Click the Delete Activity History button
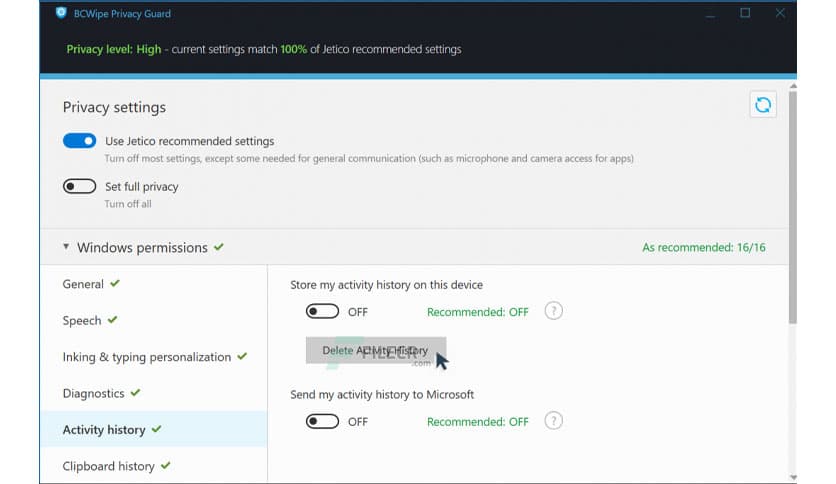Image resolution: width=836 pixels, height=484 pixels. [375, 350]
